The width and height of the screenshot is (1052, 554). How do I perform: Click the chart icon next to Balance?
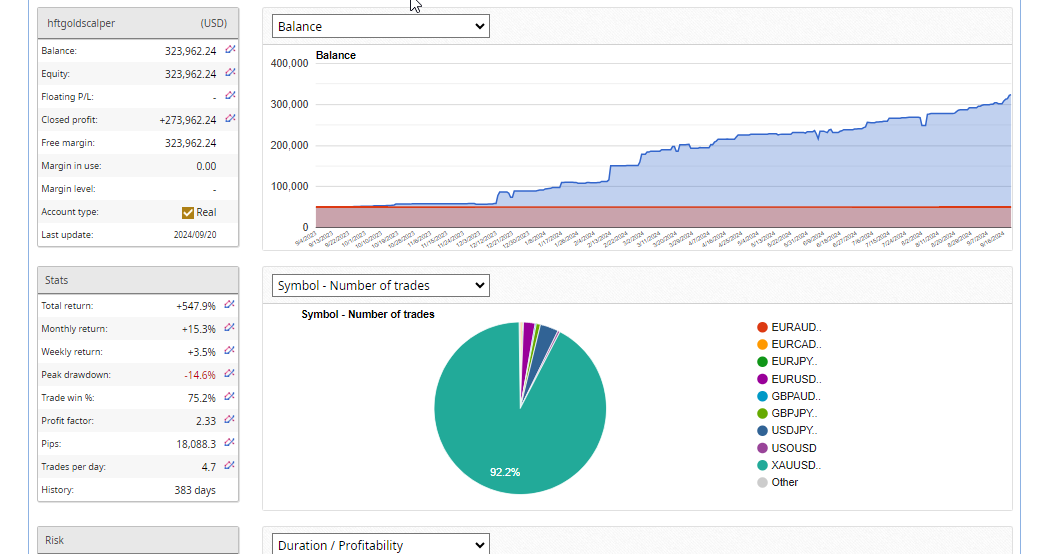tap(230, 49)
